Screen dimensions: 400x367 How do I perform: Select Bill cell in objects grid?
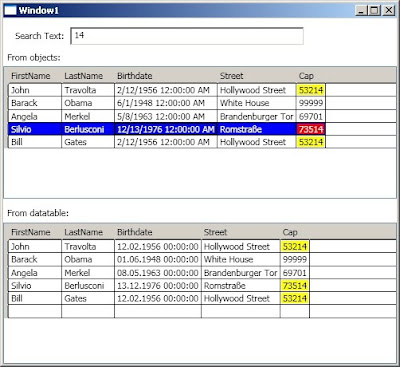35,142
